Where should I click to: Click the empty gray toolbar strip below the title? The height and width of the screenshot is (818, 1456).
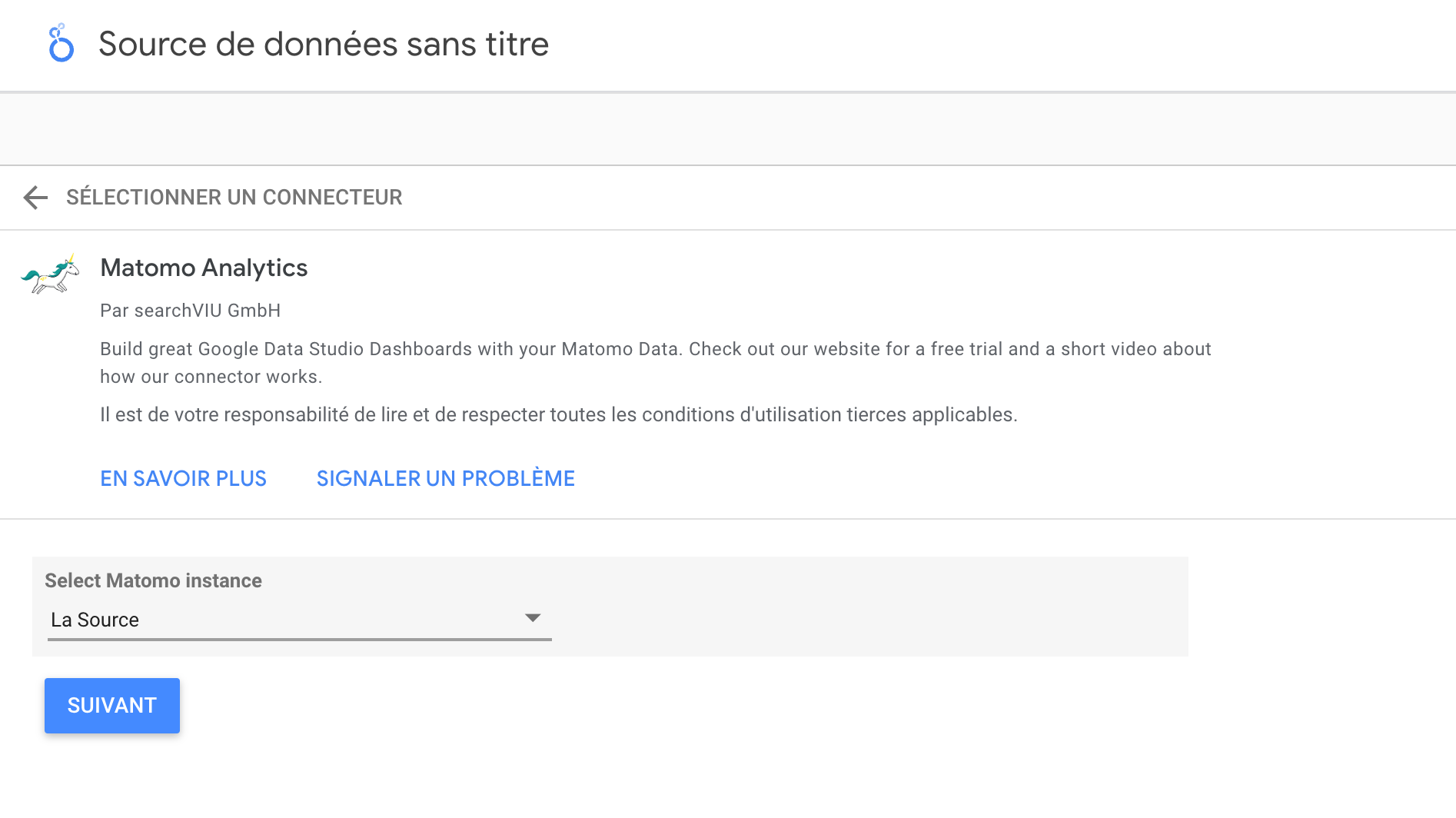click(x=727, y=129)
